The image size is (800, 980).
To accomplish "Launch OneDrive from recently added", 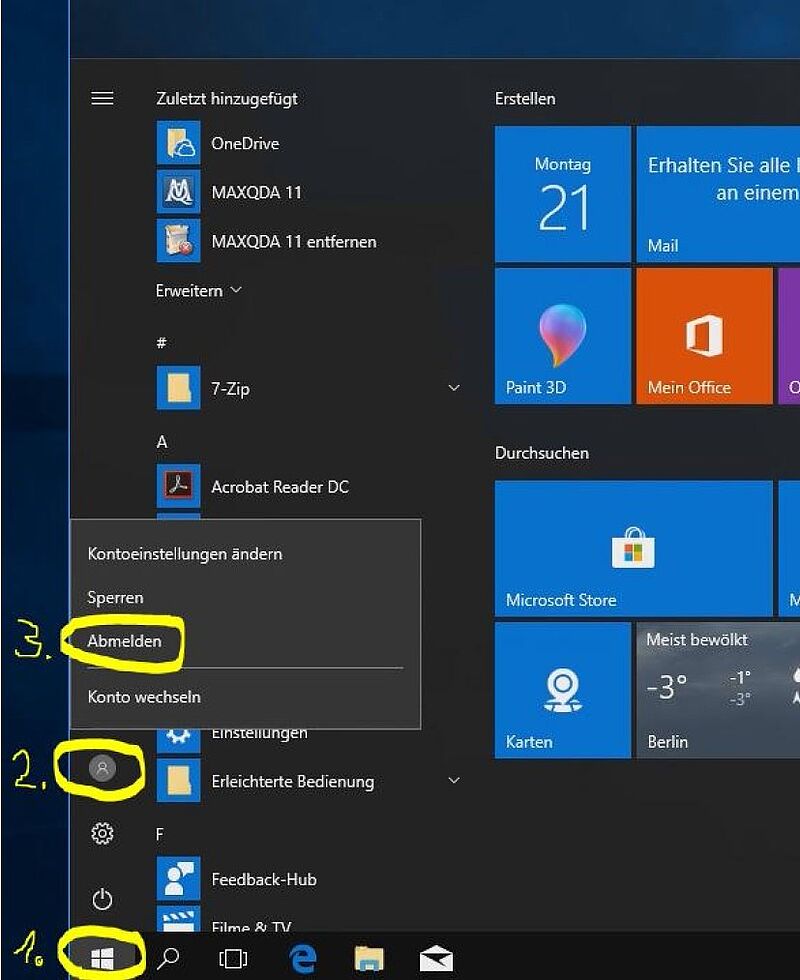I will coord(179,143).
